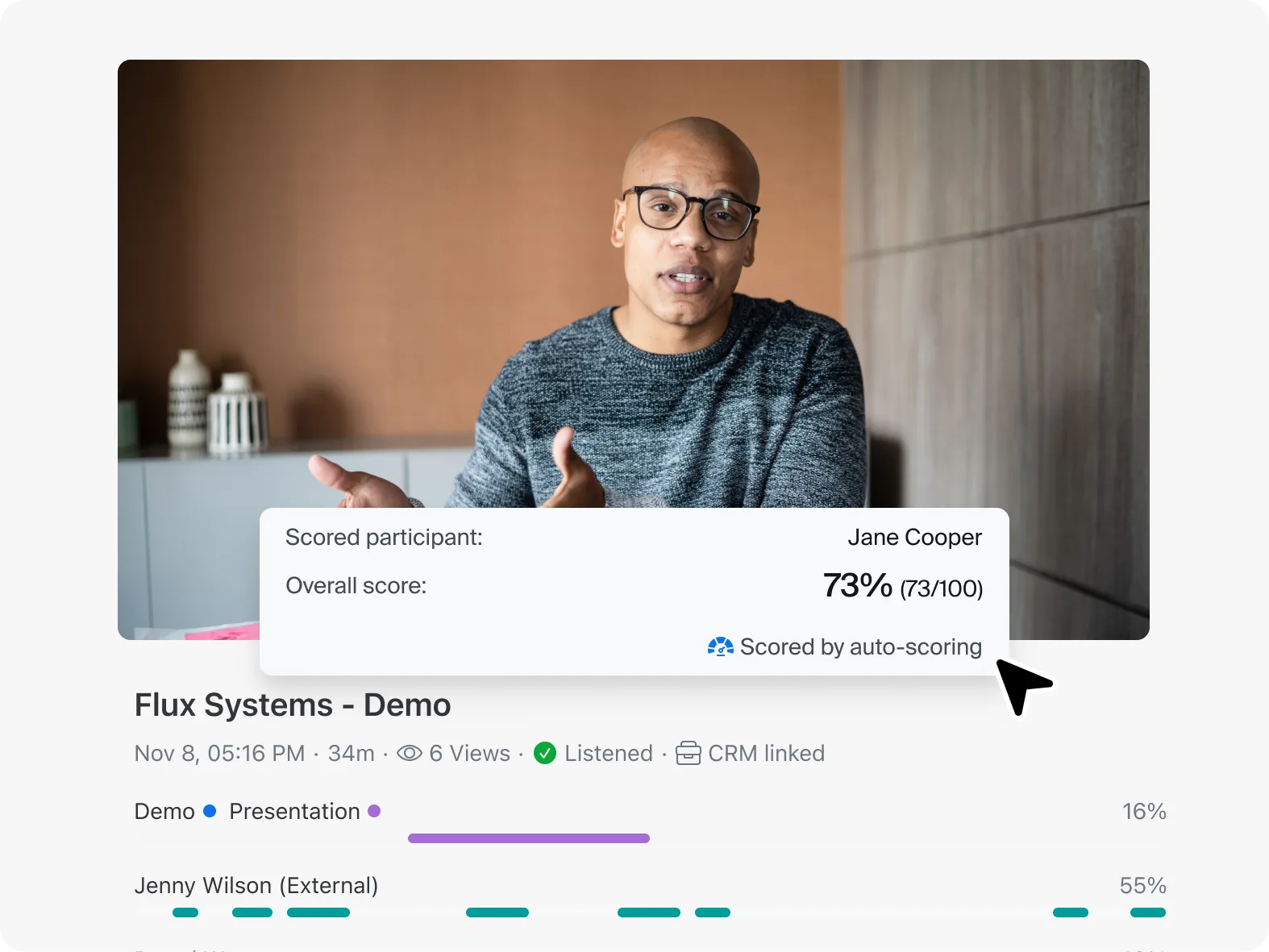1269x952 pixels.
Task: Click the blue Demo topic dot
Action: pyautogui.click(x=210, y=811)
